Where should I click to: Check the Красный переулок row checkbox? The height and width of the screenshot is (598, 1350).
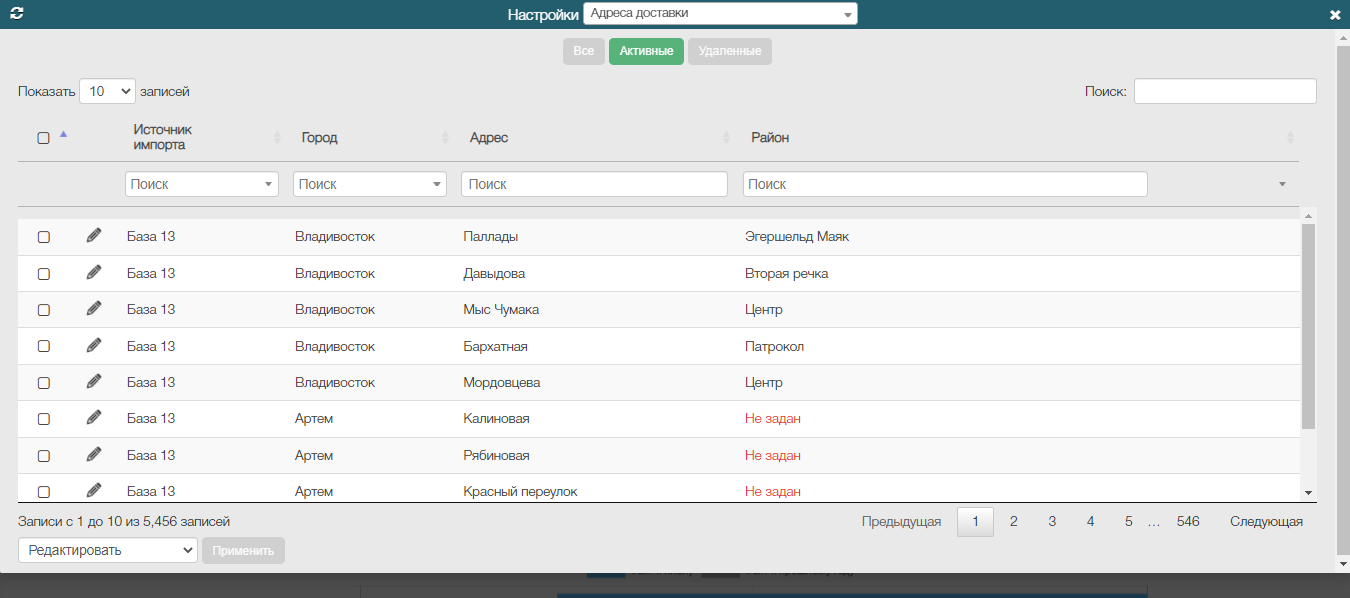point(43,492)
